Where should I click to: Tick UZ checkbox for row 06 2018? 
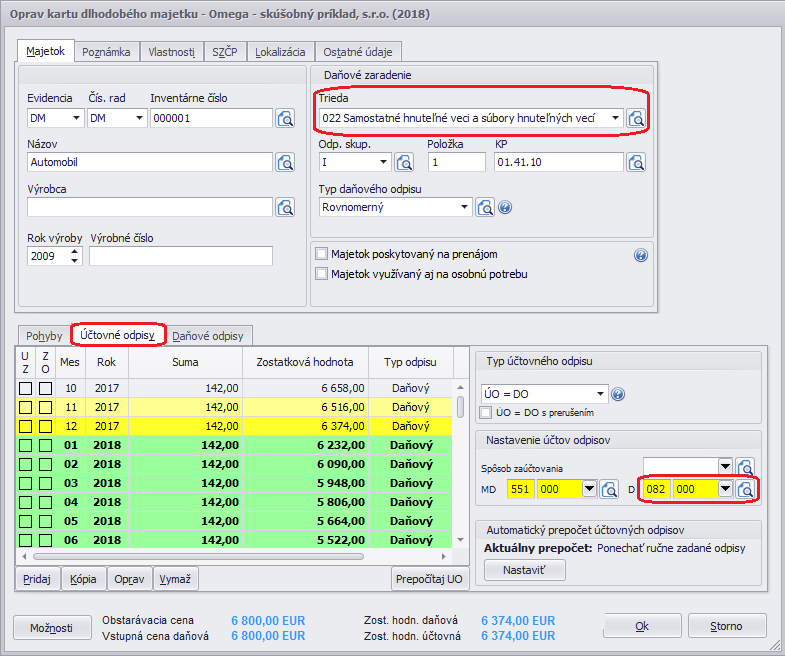pos(26,540)
